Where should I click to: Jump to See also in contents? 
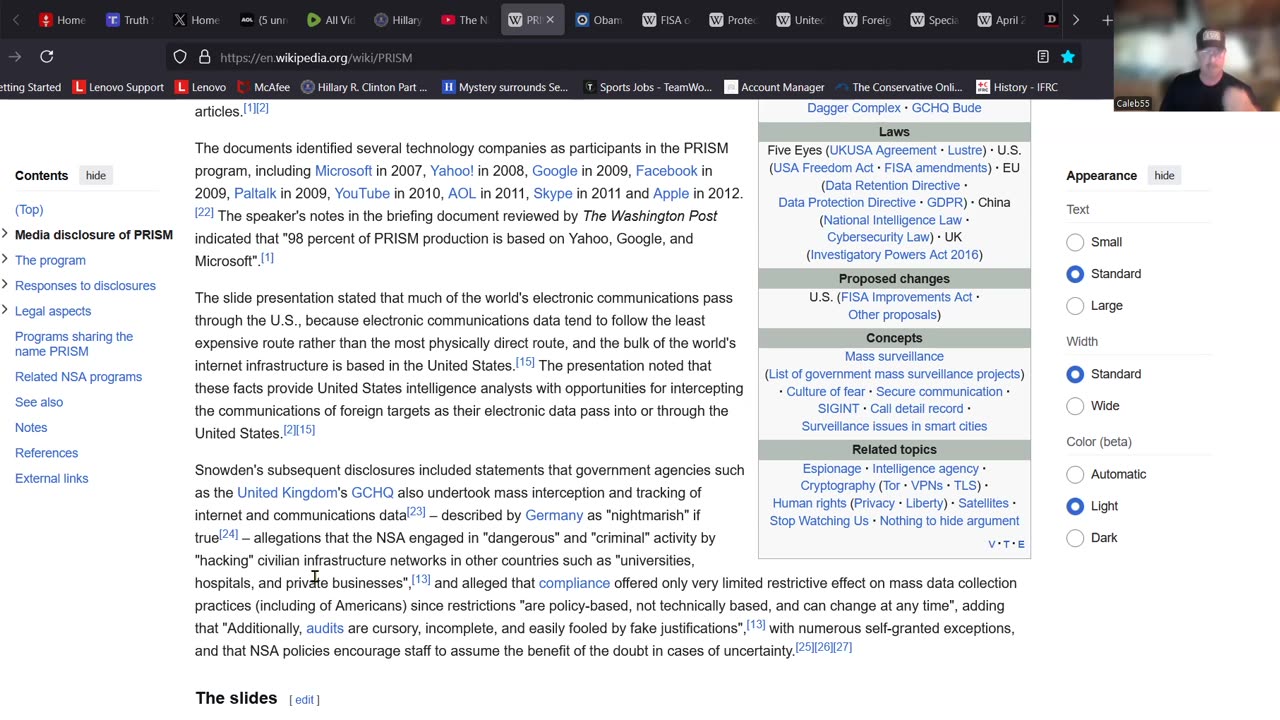(x=39, y=402)
